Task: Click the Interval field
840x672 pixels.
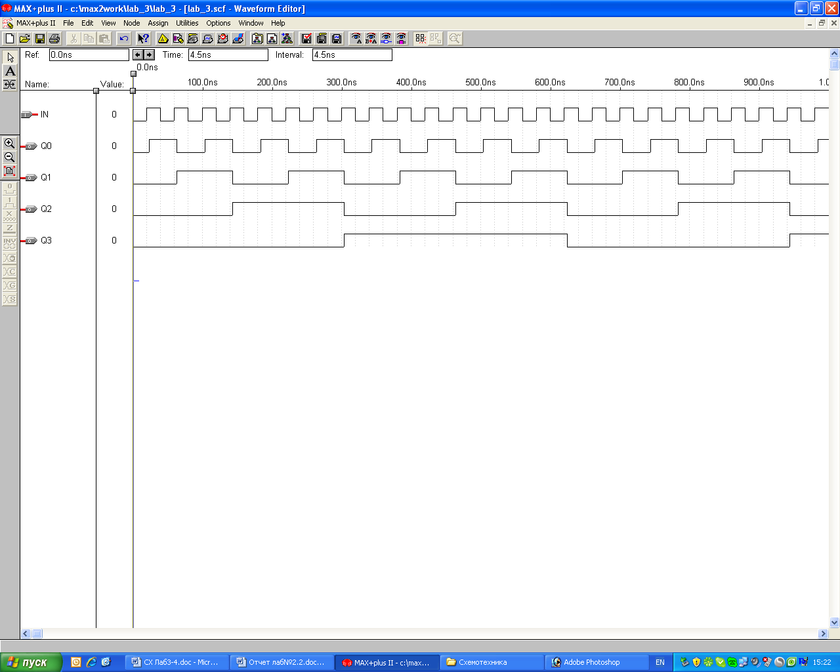Action: coord(352,55)
